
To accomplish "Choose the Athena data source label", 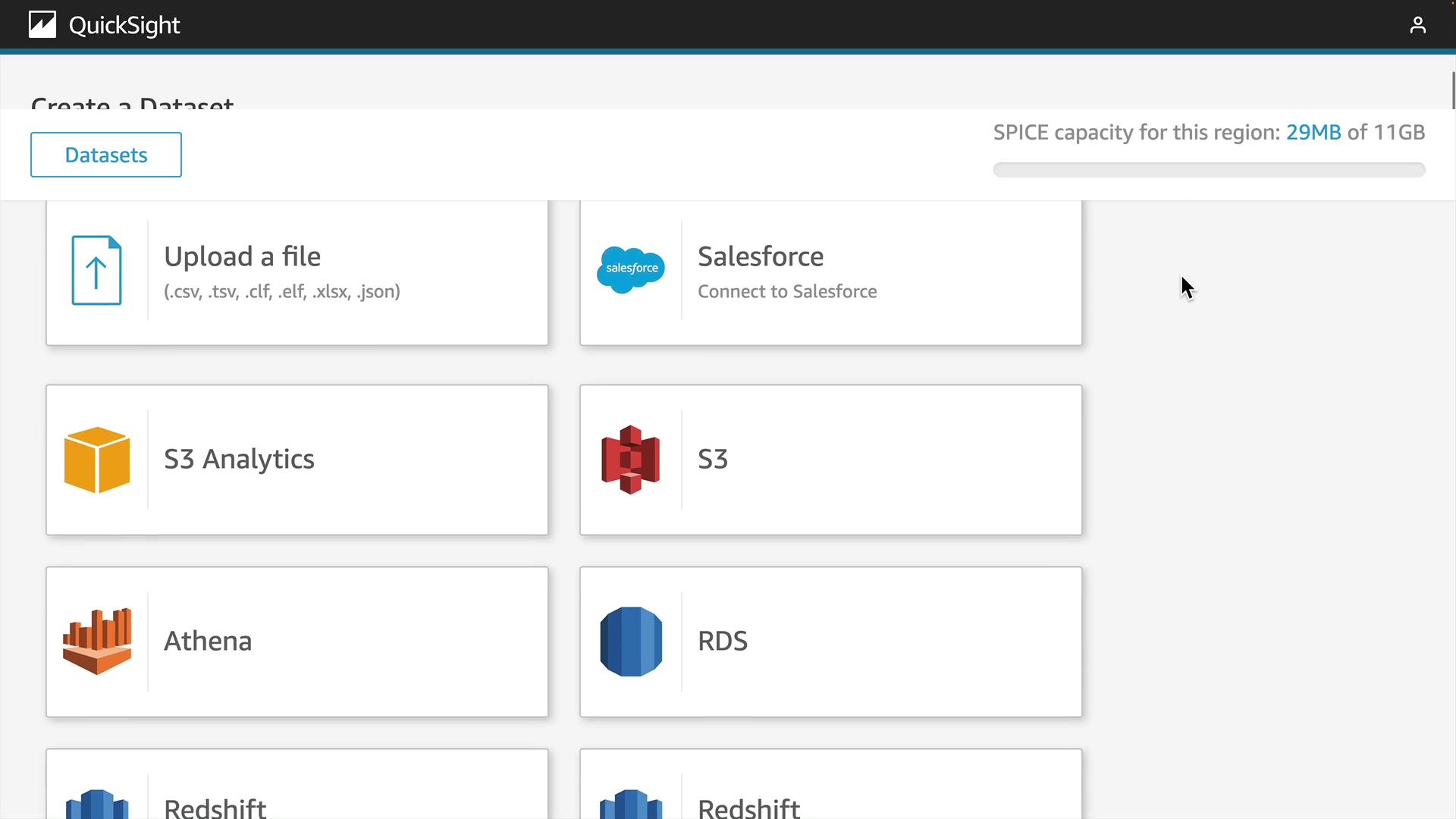I will click(x=208, y=641).
